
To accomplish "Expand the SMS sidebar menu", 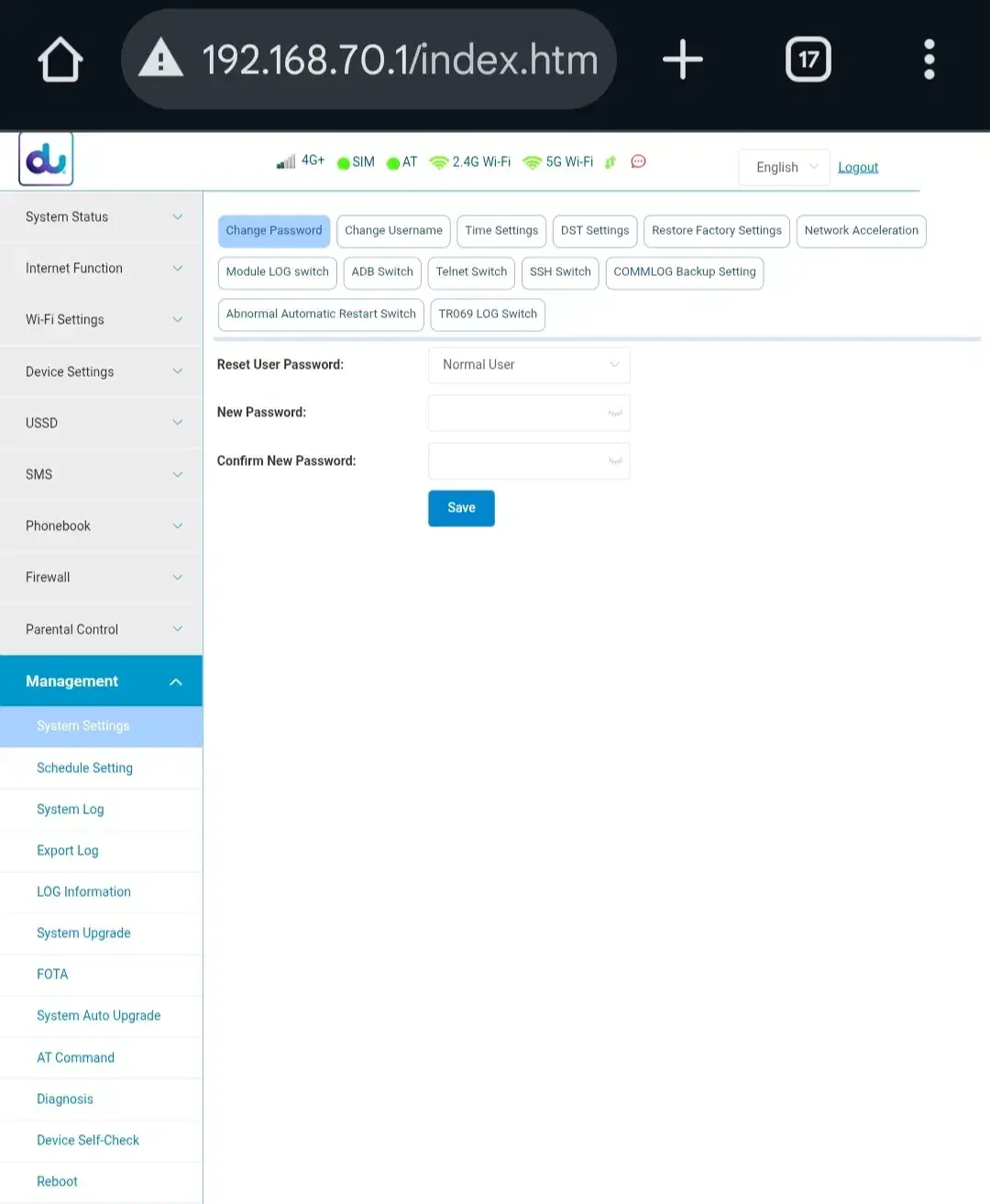I will click(101, 474).
